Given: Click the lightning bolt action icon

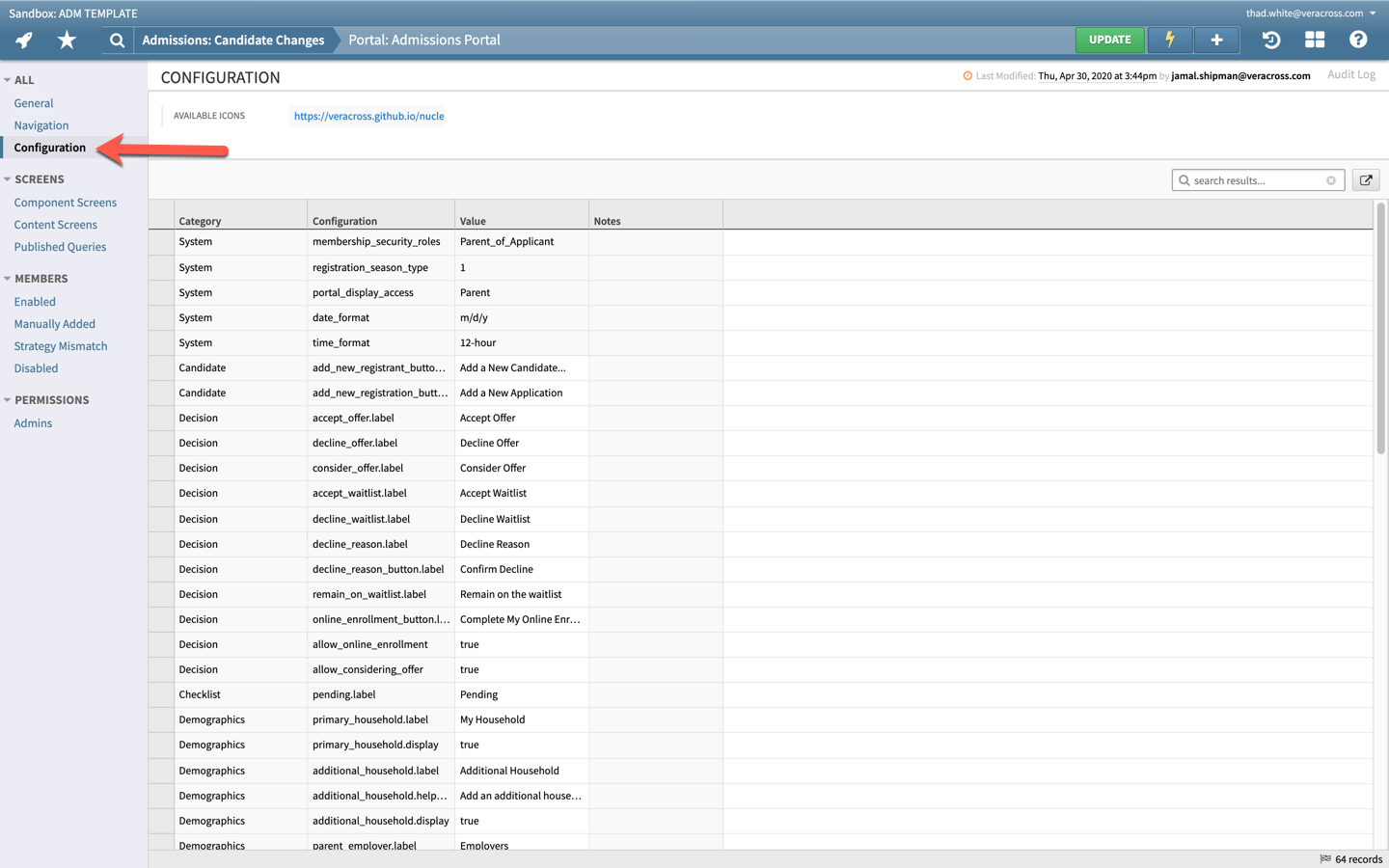Looking at the screenshot, I should pos(1169,40).
